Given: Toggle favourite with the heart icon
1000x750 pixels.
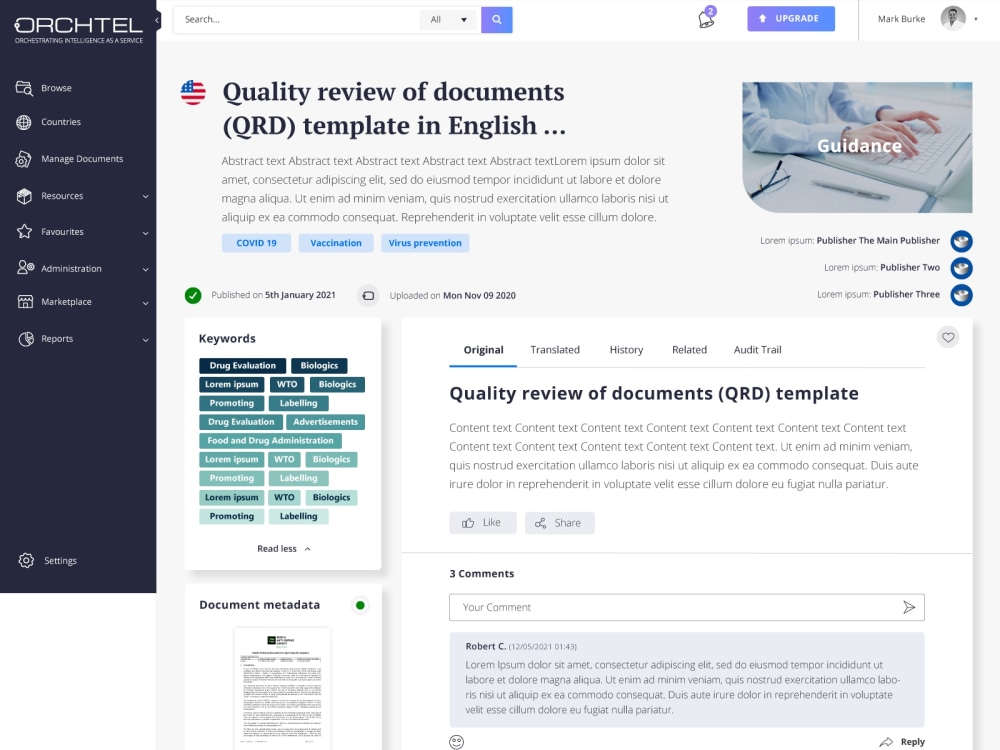Looking at the screenshot, I should (x=948, y=337).
